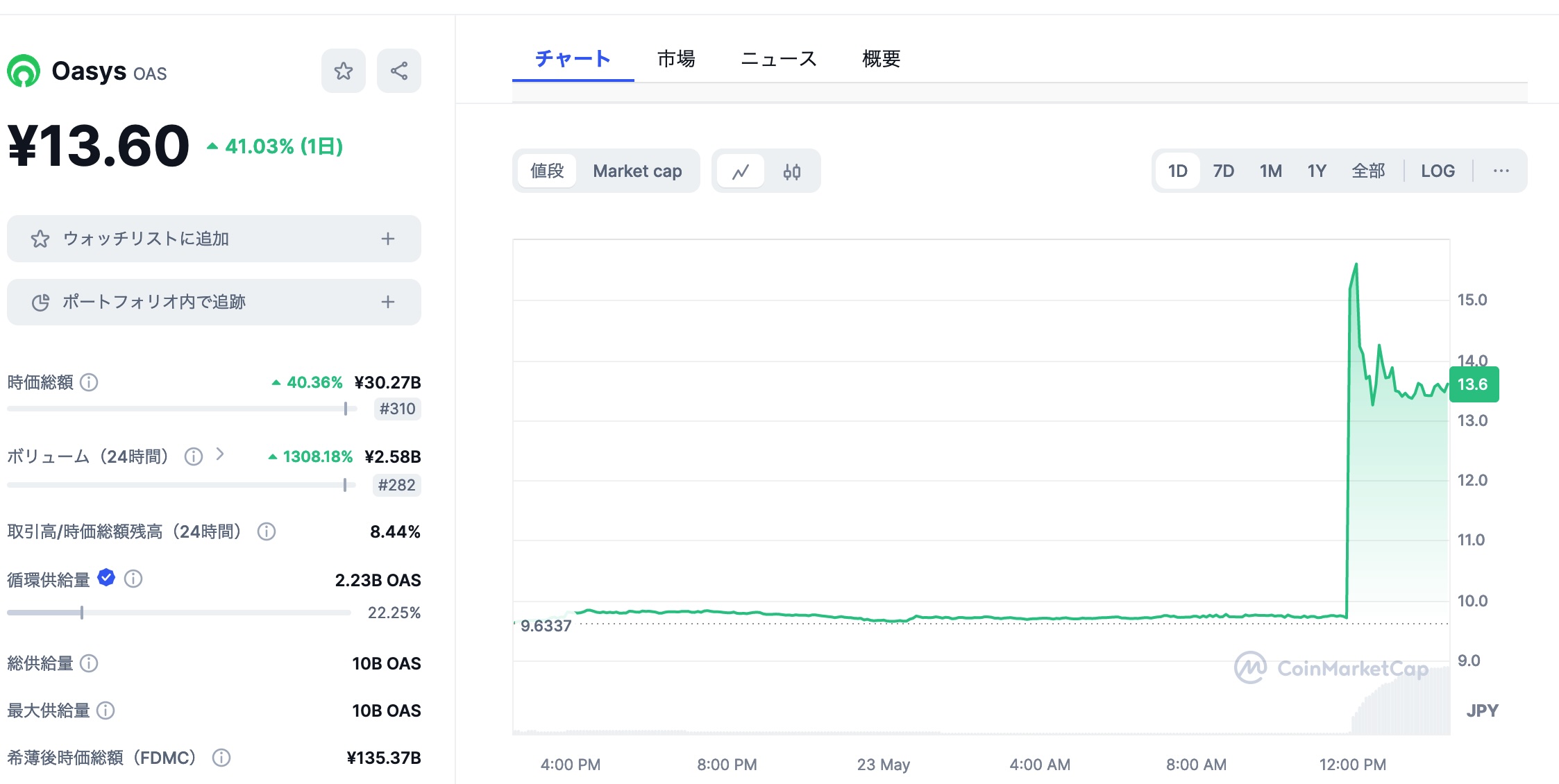This screenshot has height=784, width=1559.
Task: Click info icon next to 総供給量
Action: pyautogui.click(x=89, y=663)
